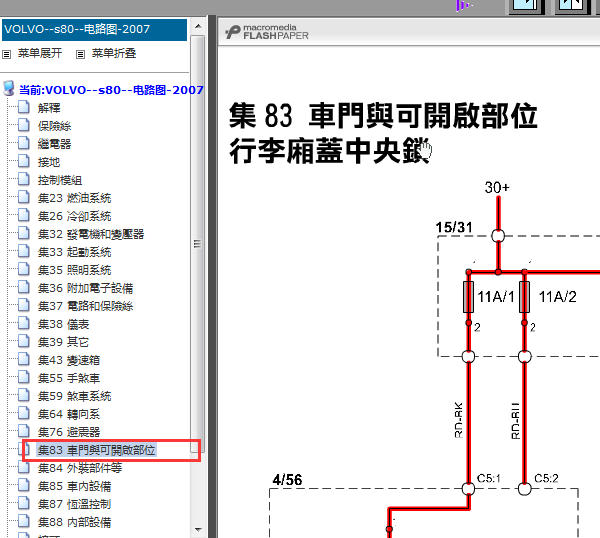Open 集84 外裝部件等 in the tree

coord(80,468)
